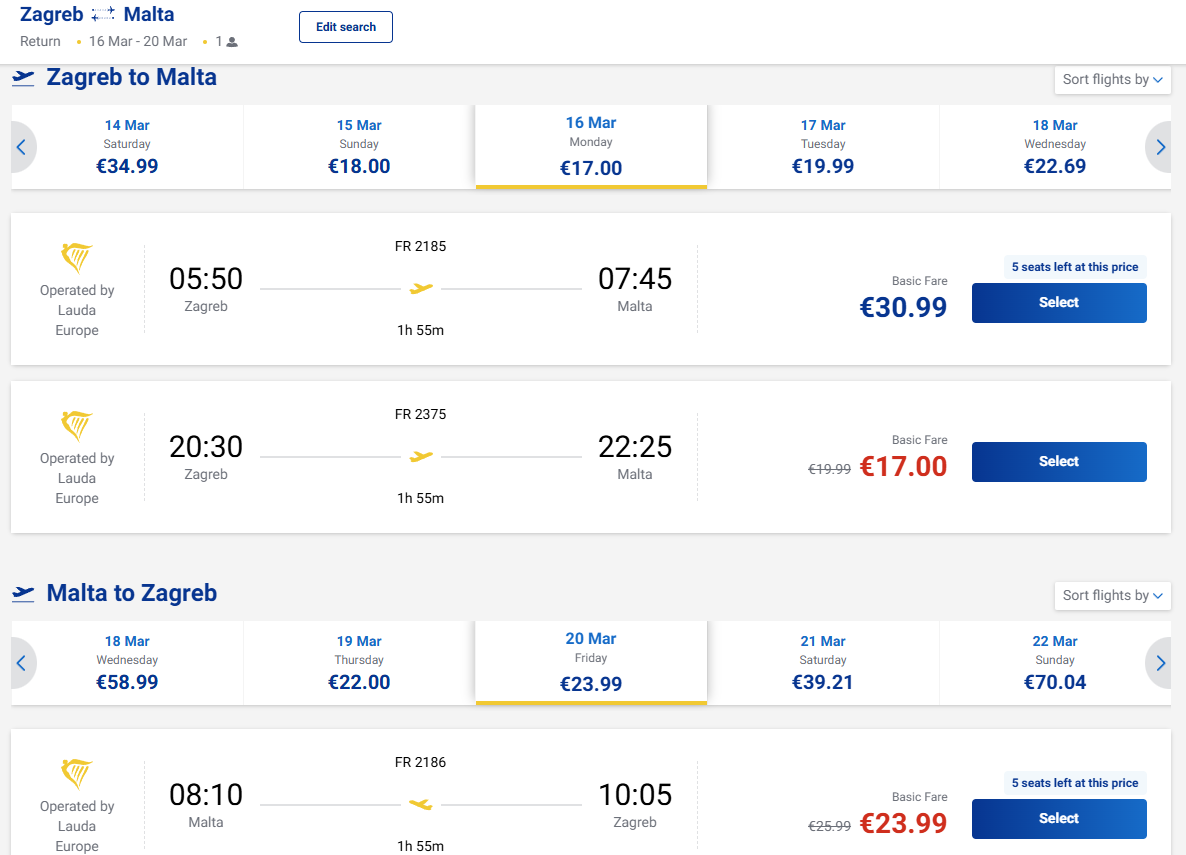1186x855 pixels.
Task: Open Sort flights by for outbound flights
Action: pyautogui.click(x=1112, y=80)
